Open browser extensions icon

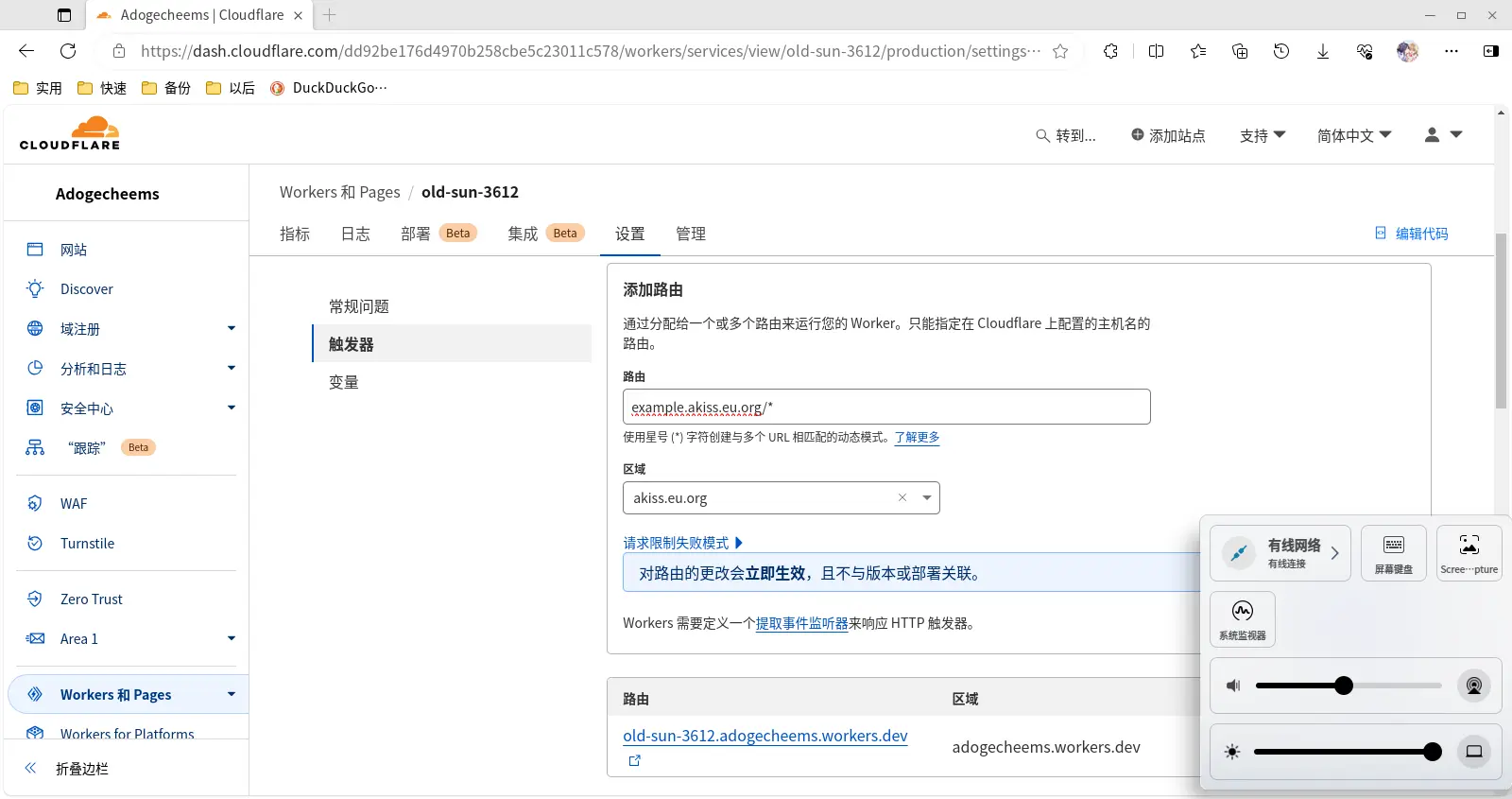pos(1110,51)
